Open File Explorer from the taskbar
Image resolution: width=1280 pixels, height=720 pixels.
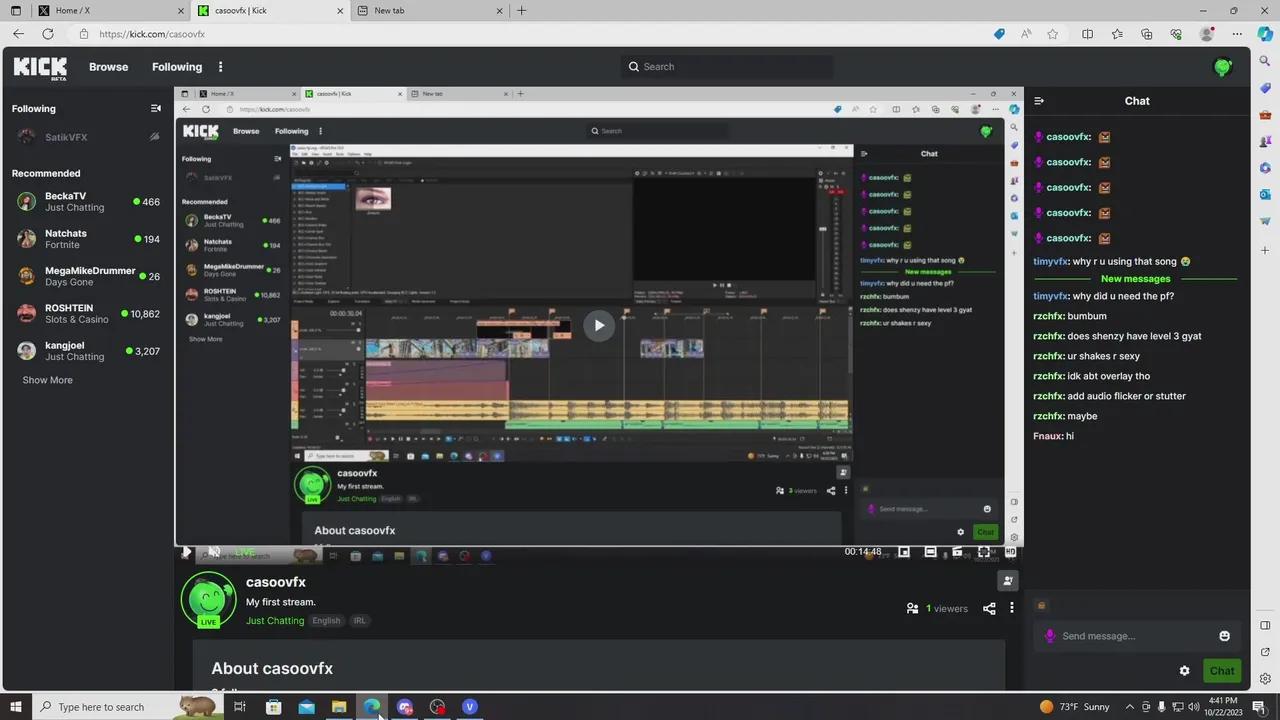339,707
